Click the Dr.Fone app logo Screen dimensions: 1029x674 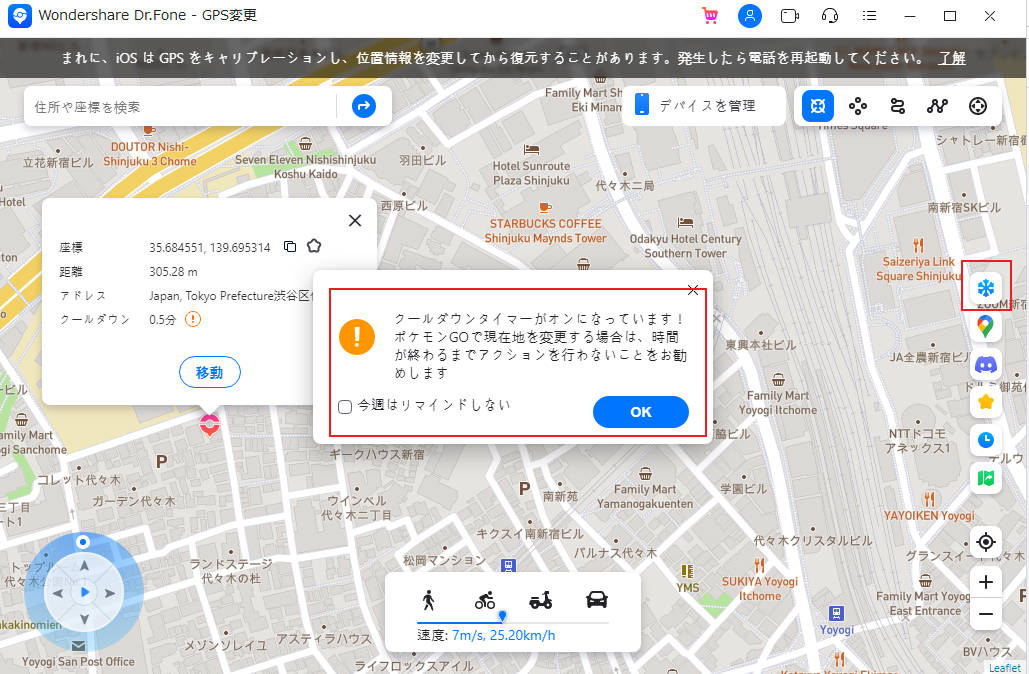(x=20, y=16)
